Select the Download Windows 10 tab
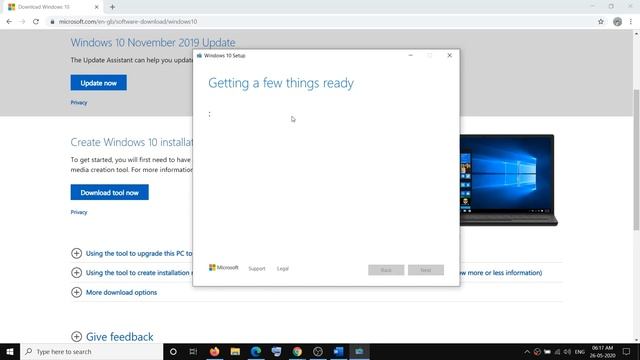640x360 pixels. point(52,7)
